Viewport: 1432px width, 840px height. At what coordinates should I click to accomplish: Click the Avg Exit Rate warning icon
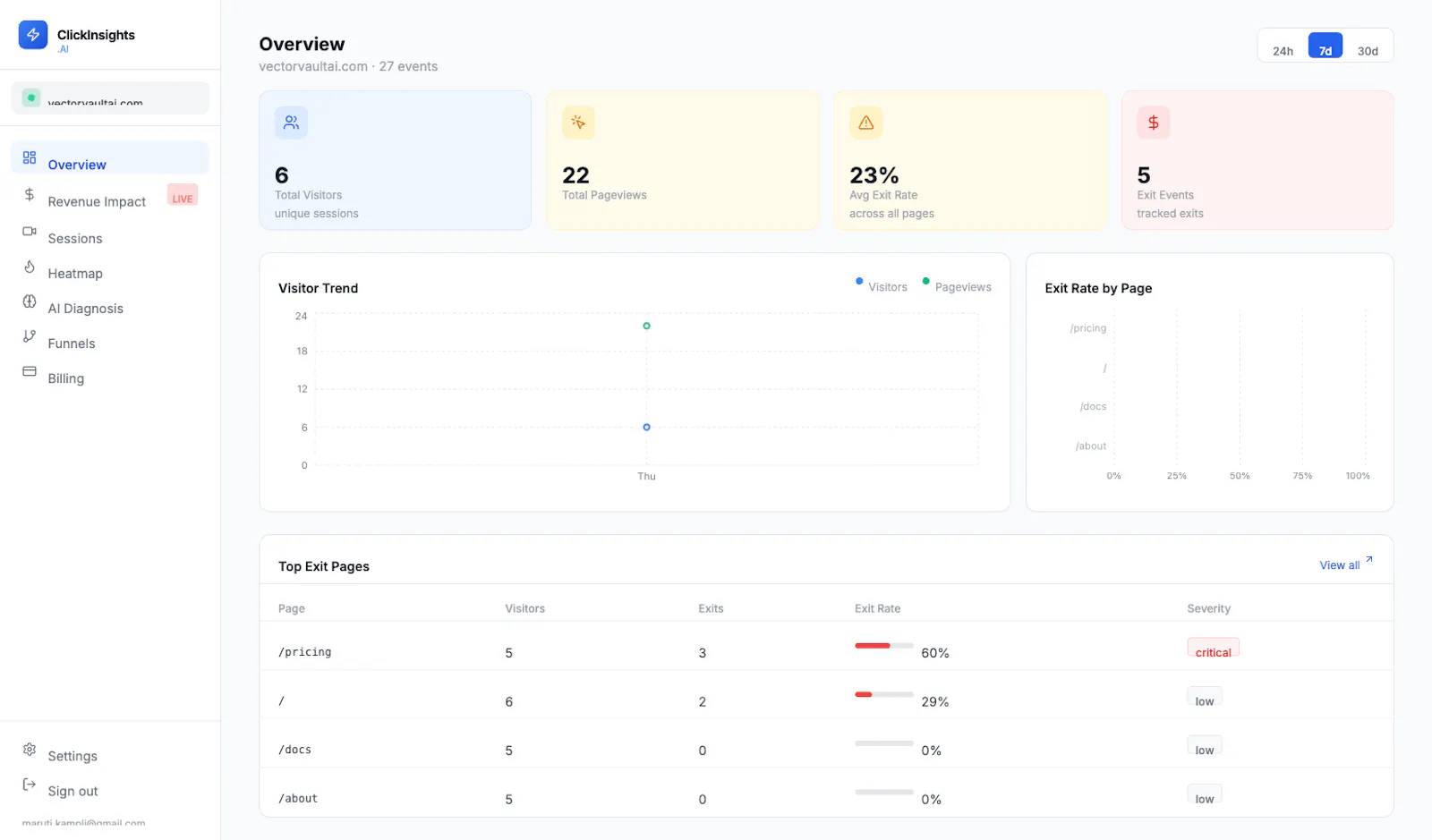(865, 123)
